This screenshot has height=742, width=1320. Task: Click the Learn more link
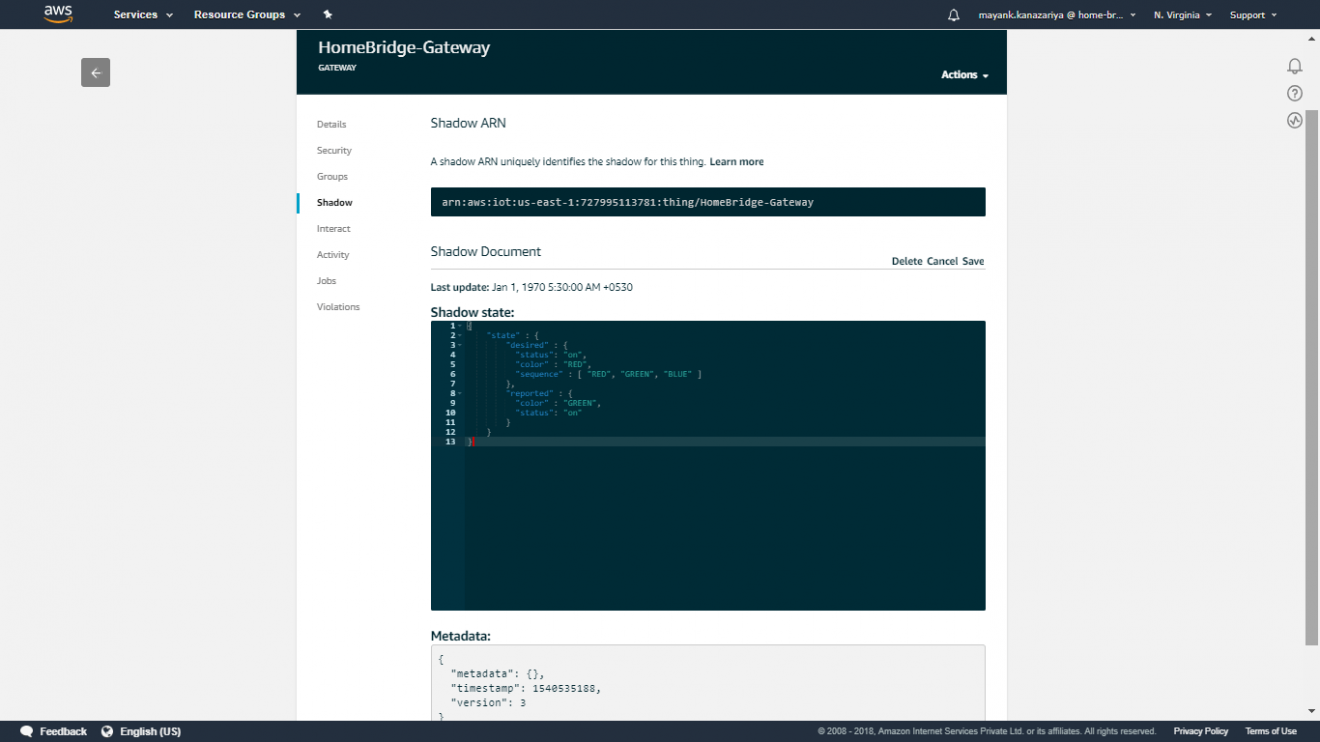click(x=737, y=162)
